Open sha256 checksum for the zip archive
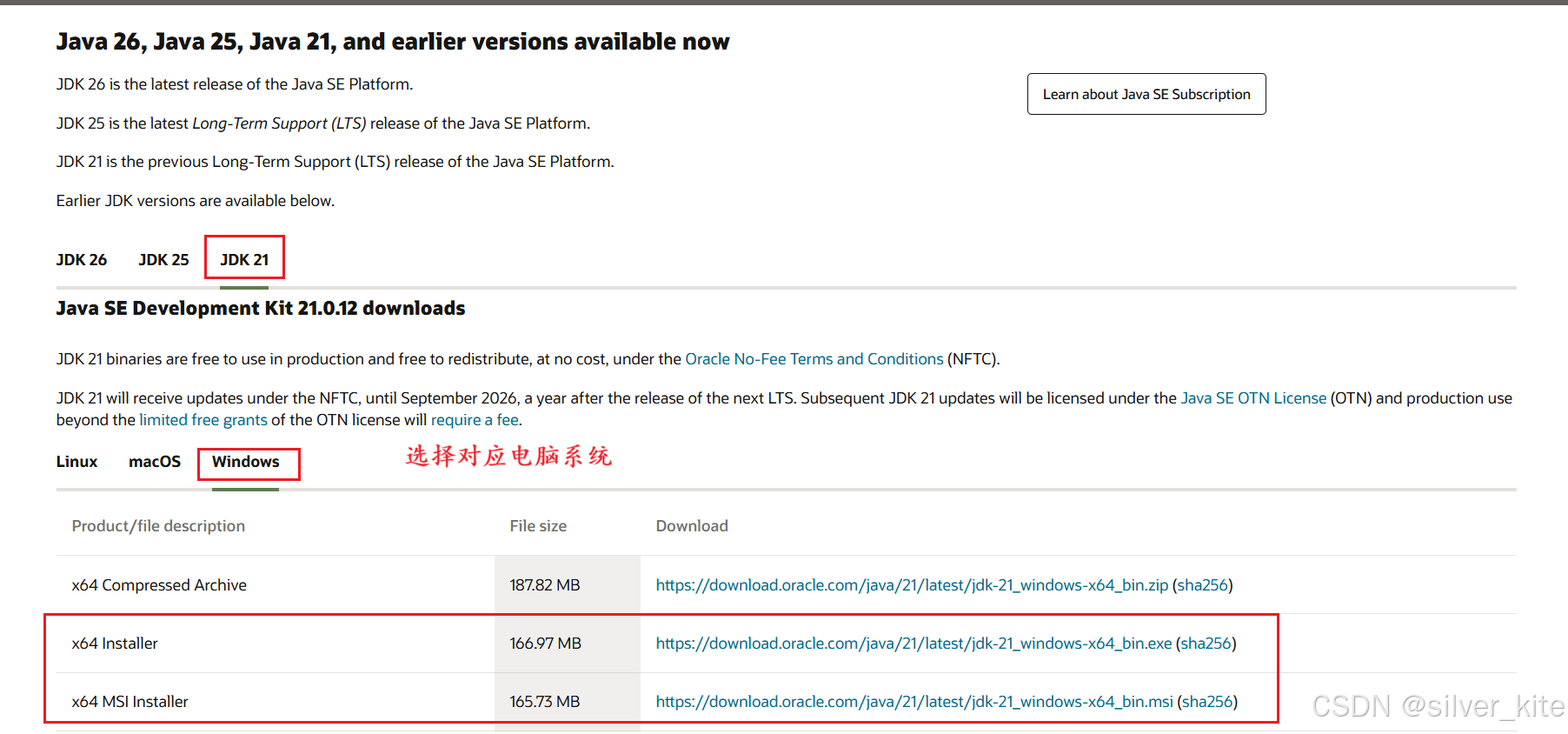The height and width of the screenshot is (734, 1568). (x=1203, y=585)
